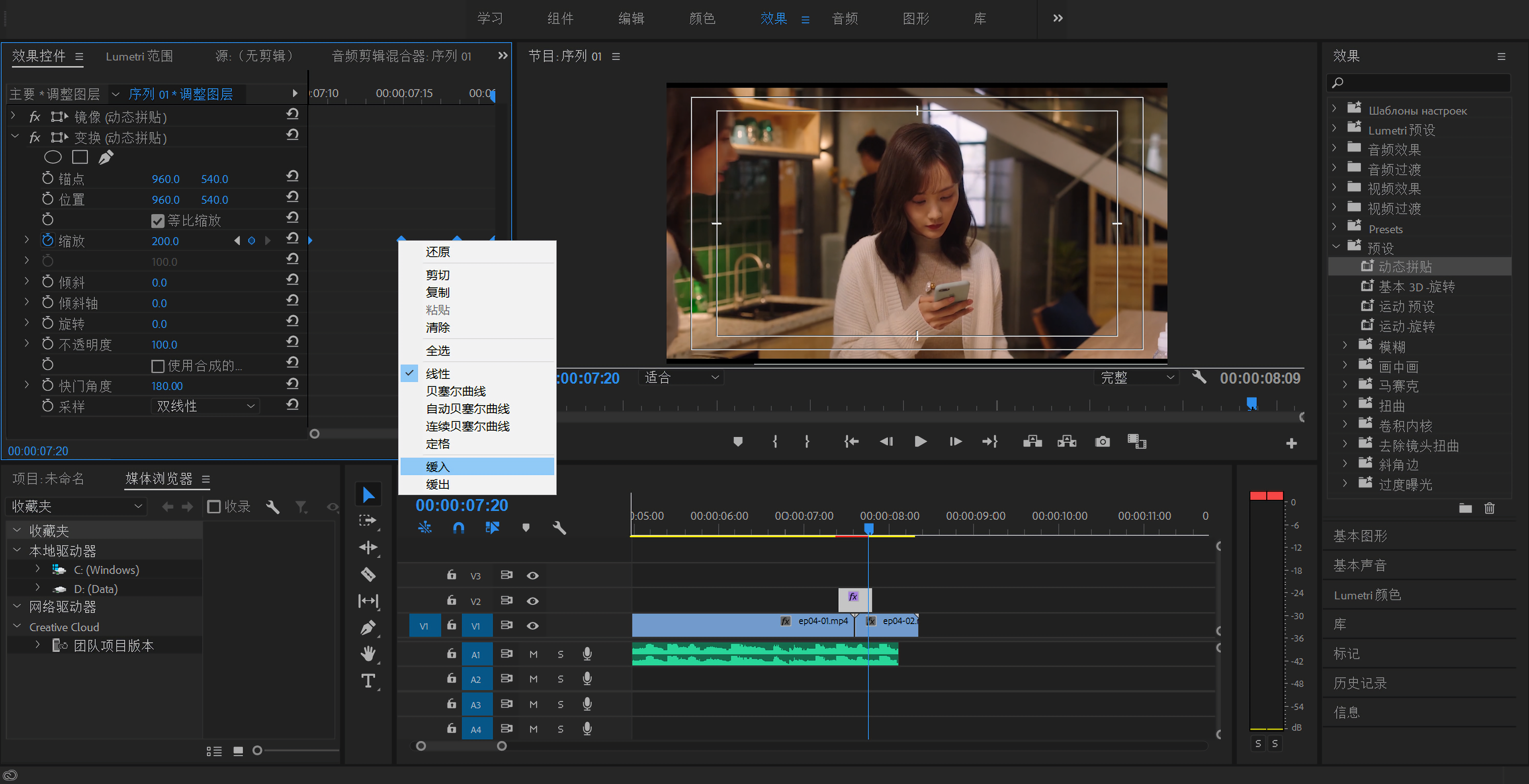Open the 采样 双线性 dropdown
Screen dimensions: 1529x784
pos(205,406)
